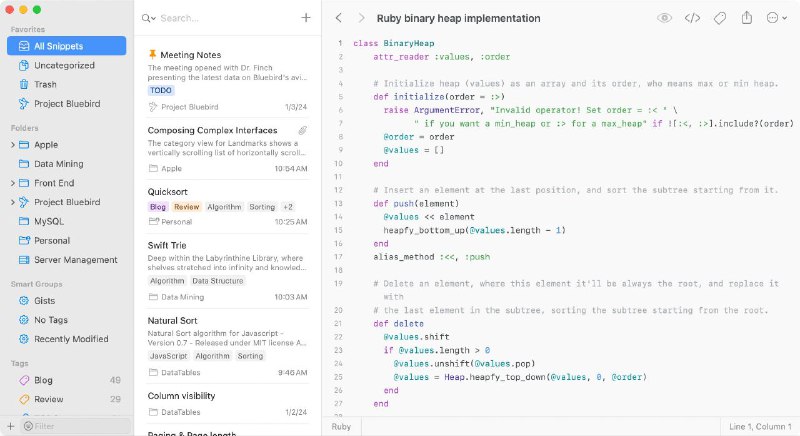Select the Trash item in Favorites
The width and height of the screenshot is (800, 436).
pyautogui.click(x=45, y=84)
